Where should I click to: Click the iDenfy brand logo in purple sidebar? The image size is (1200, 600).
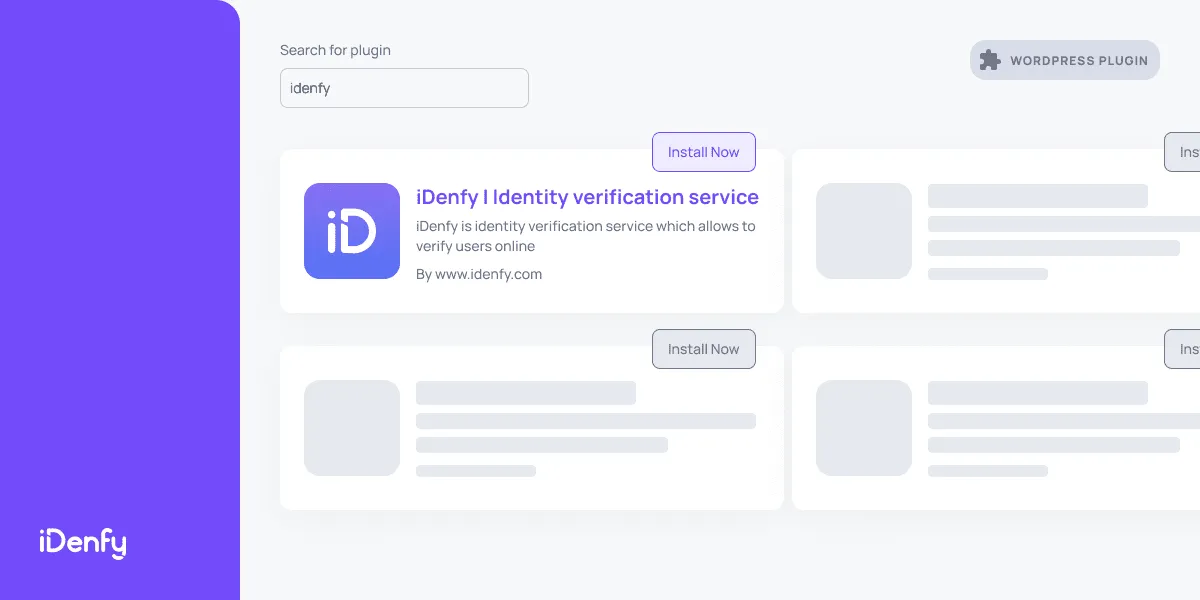[x=83, y=542]
